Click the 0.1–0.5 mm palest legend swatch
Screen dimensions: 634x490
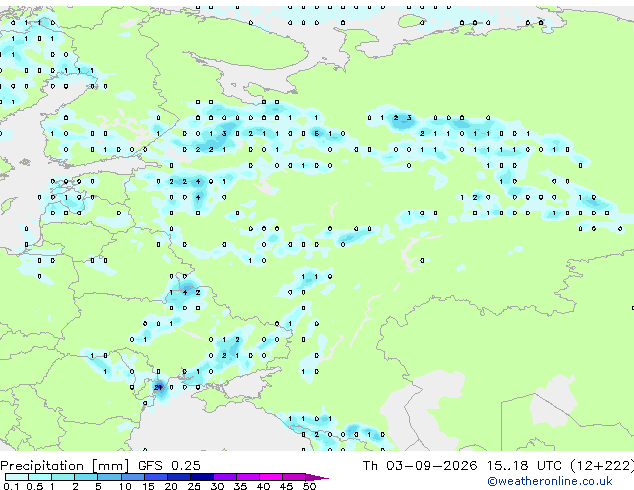tap(17, 477)
